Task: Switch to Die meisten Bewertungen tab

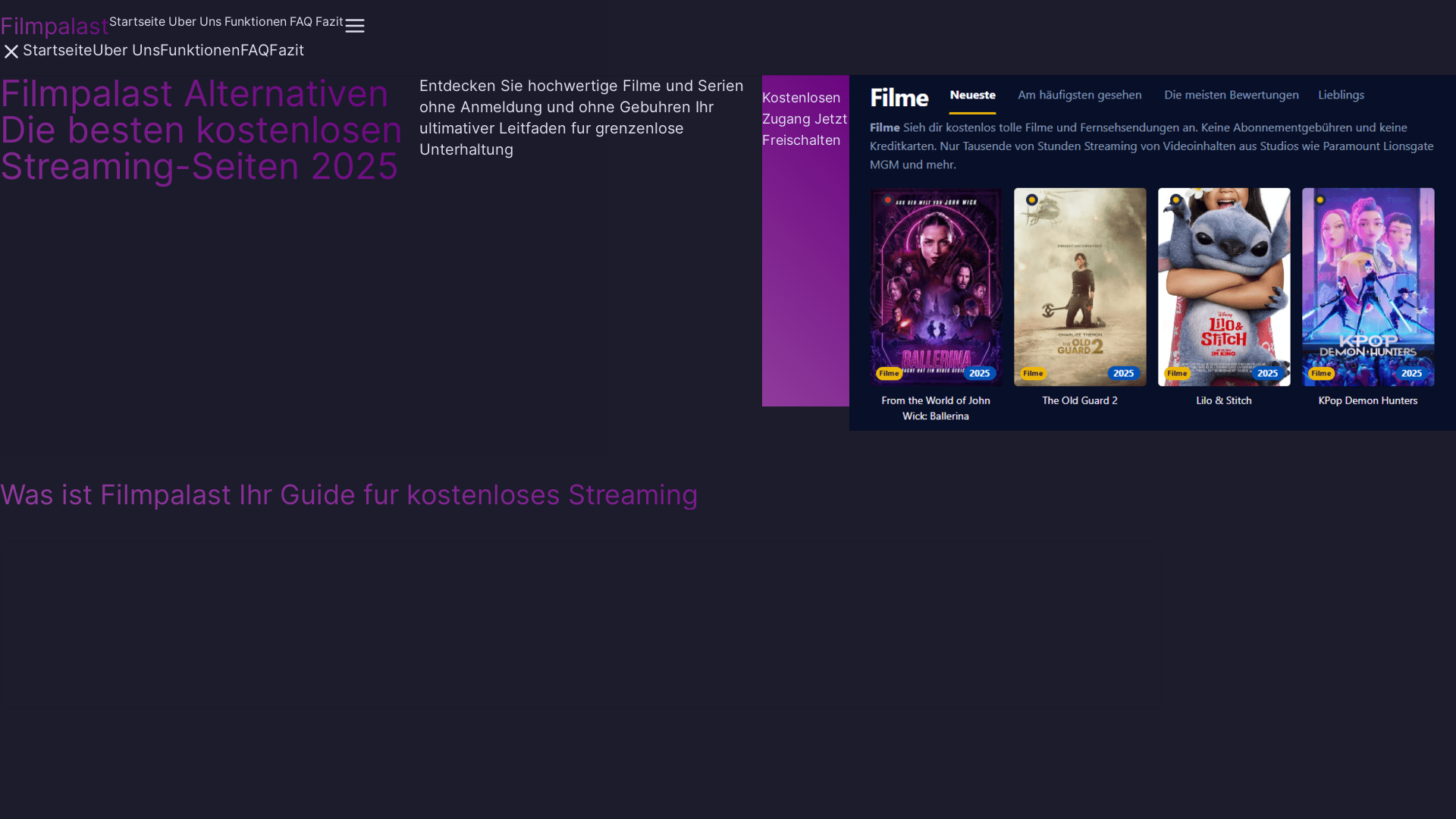Action: pyautogui.click(x=1232, y=95)
